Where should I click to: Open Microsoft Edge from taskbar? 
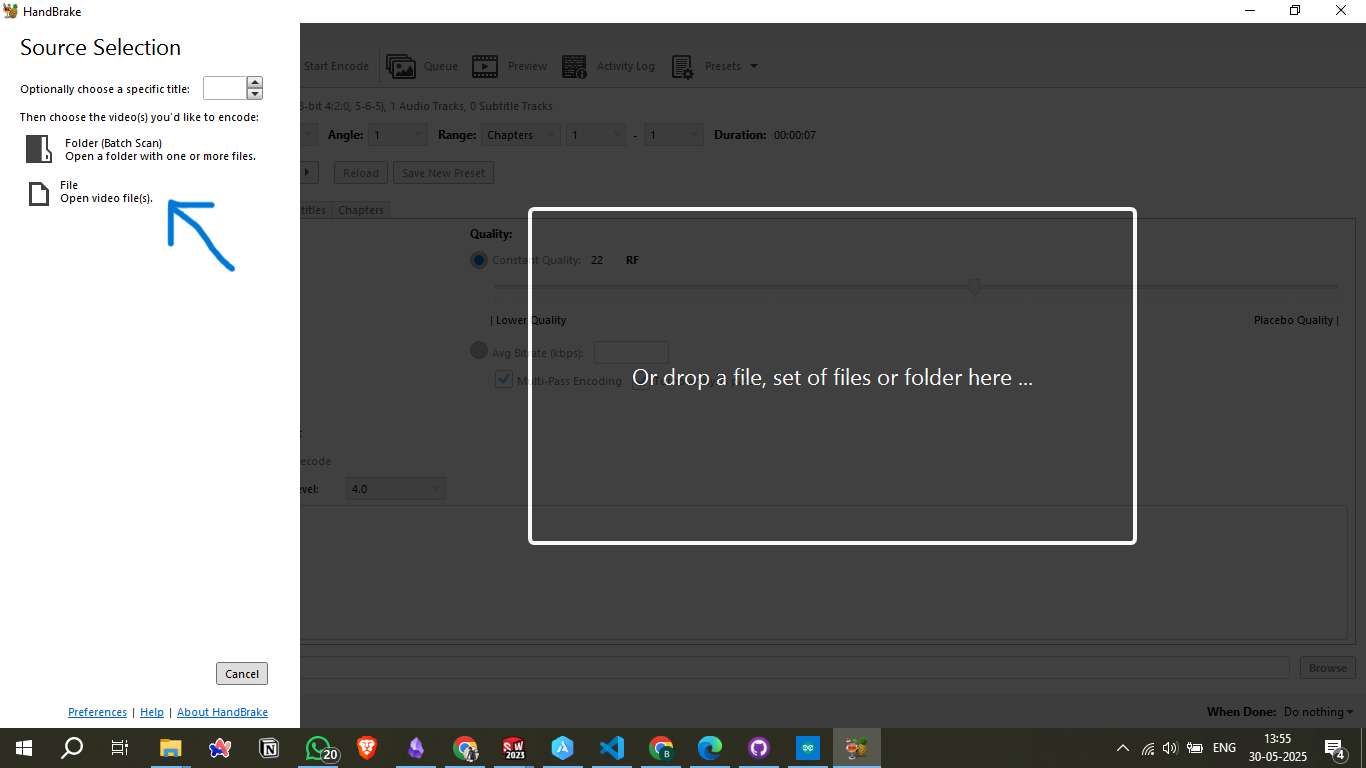click(x=710, y=748)
